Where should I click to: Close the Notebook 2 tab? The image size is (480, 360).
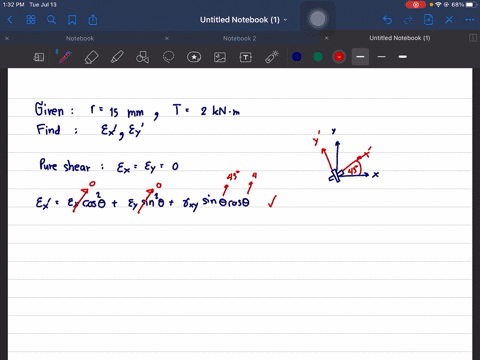coord(167,38)
